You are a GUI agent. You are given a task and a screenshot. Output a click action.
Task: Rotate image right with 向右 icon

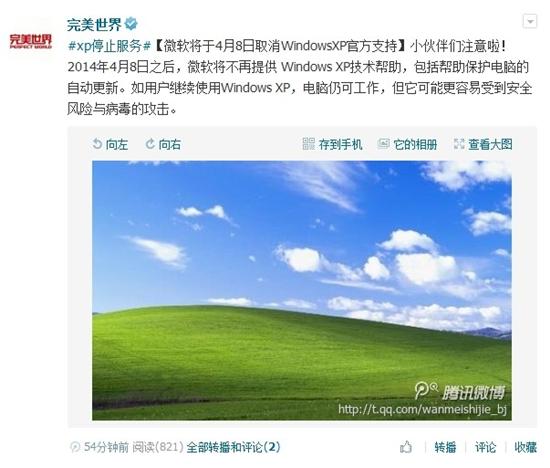coord(150,144)
